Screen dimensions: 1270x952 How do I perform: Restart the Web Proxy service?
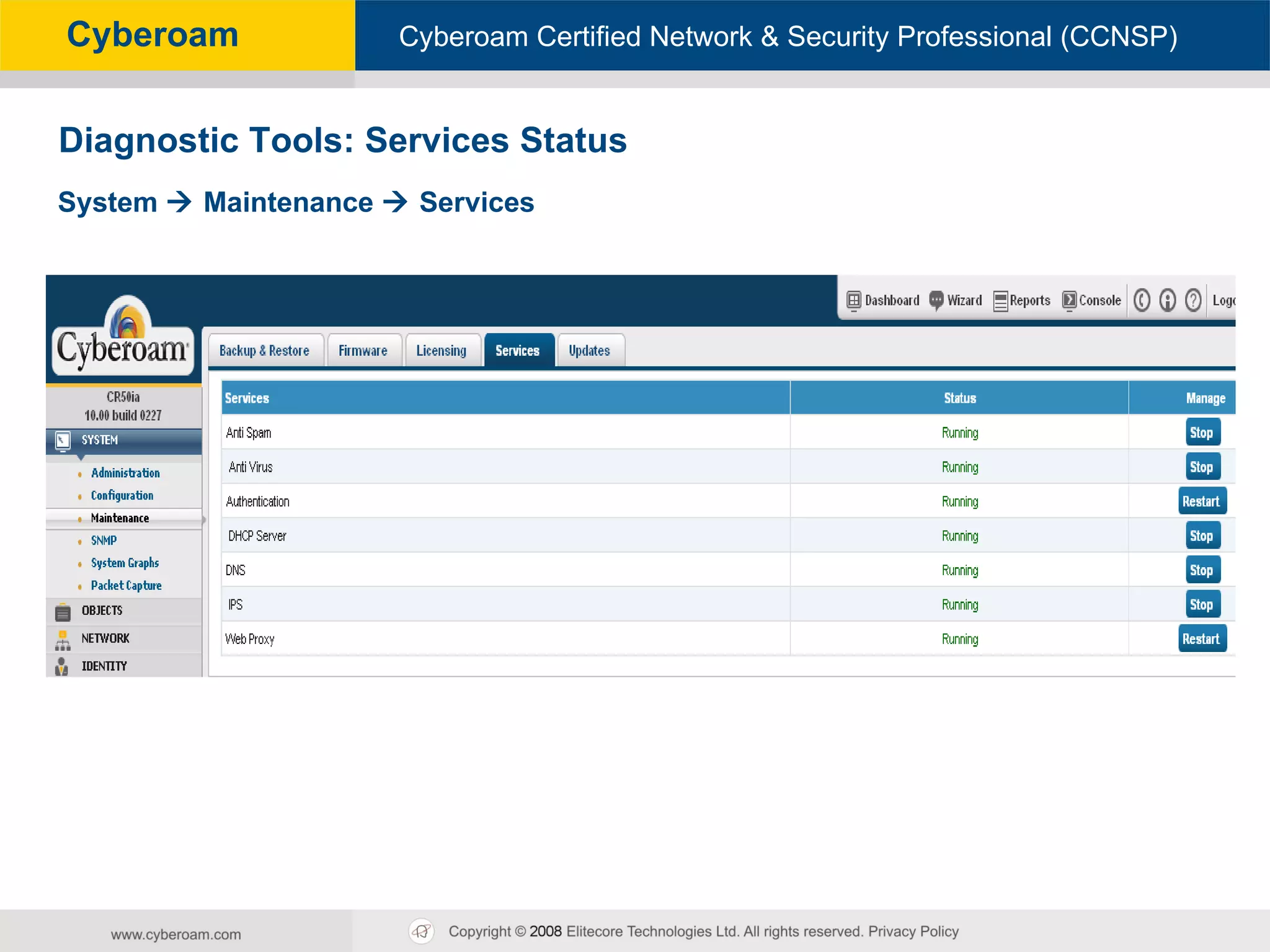[x=1202, y=639]
